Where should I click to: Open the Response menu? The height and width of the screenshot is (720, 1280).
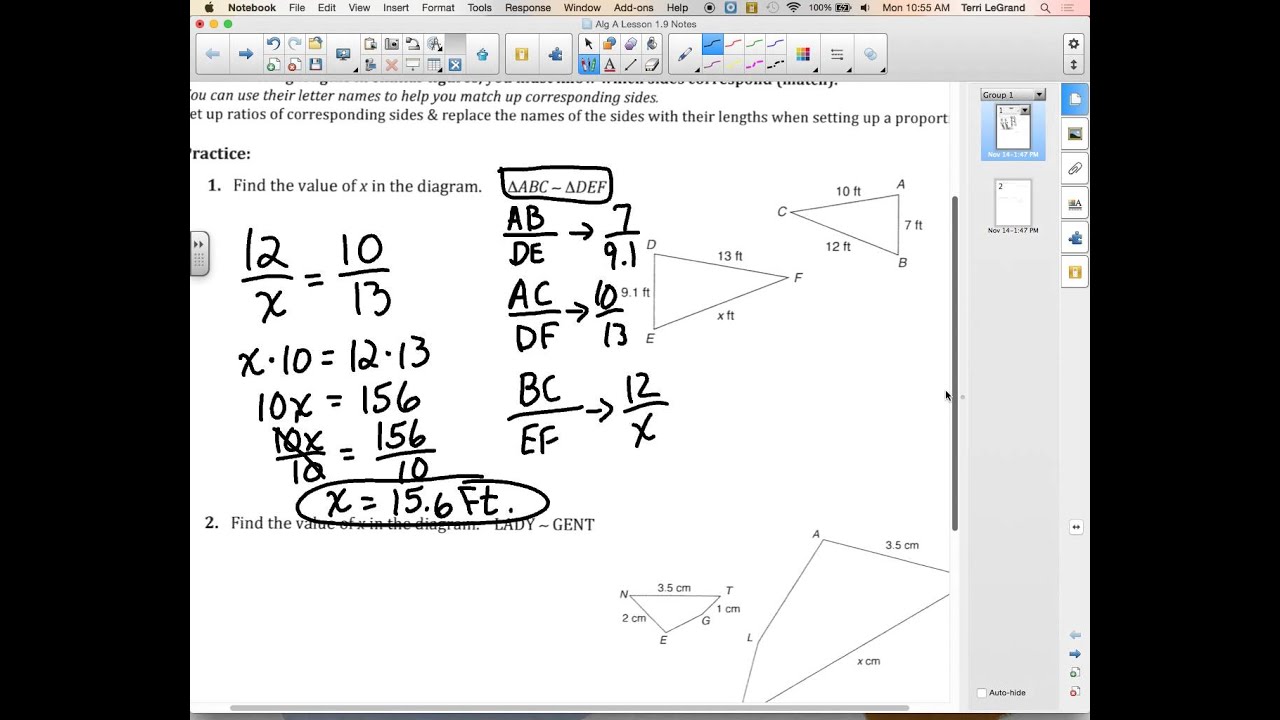[x=528, y=7]
